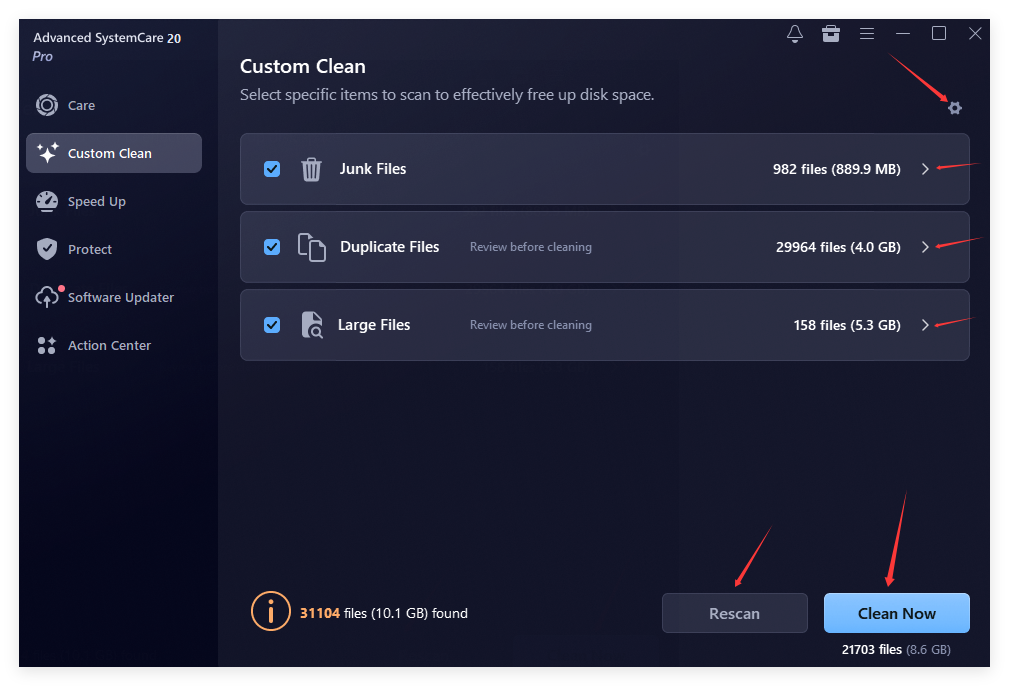The width and height of the screenshot is (1009, 686).
Task: Uncheck the Junk Files checkbox
Action: pos(272,169)
